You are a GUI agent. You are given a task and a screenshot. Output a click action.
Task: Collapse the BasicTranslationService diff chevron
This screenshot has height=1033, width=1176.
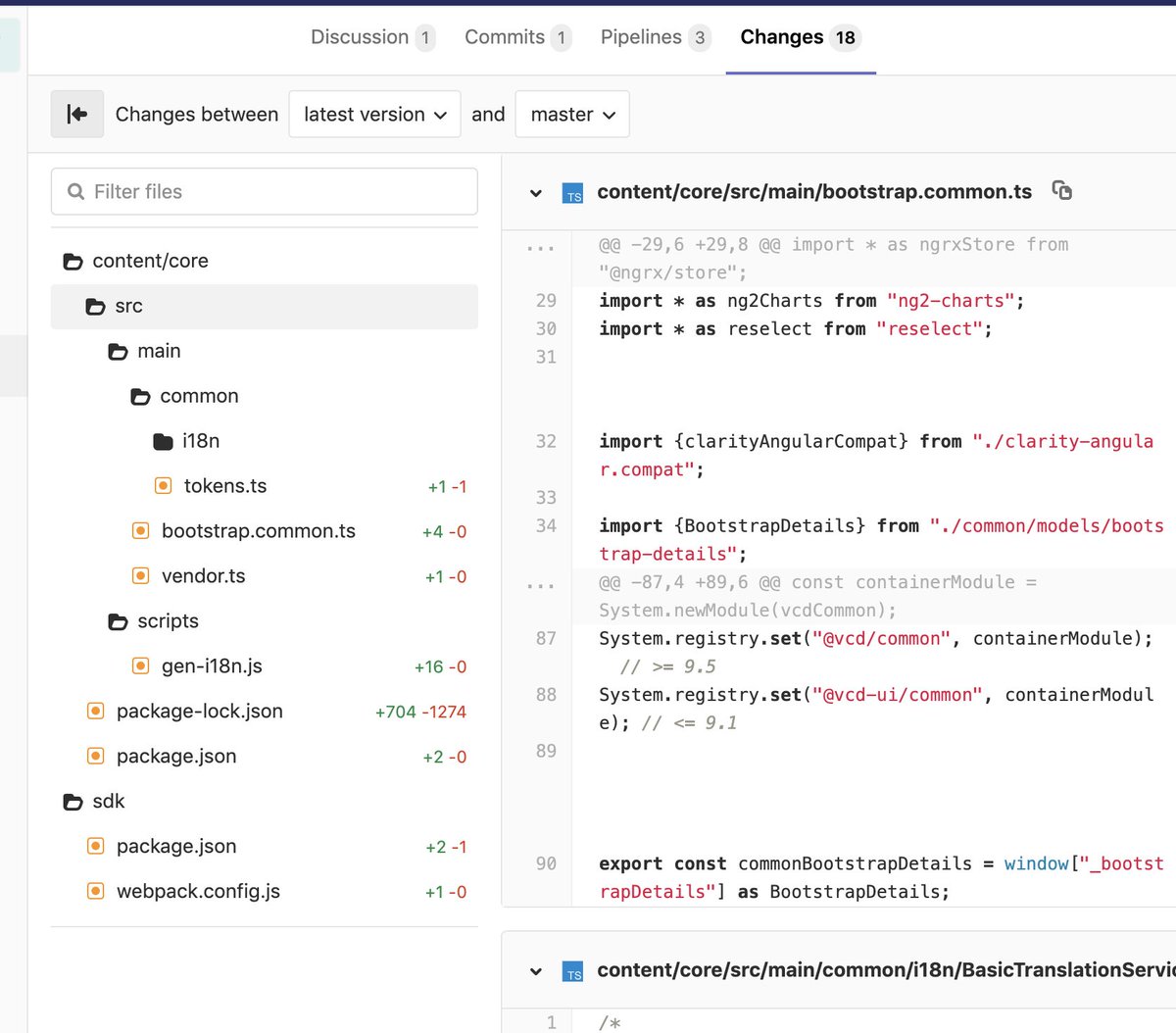536,971
